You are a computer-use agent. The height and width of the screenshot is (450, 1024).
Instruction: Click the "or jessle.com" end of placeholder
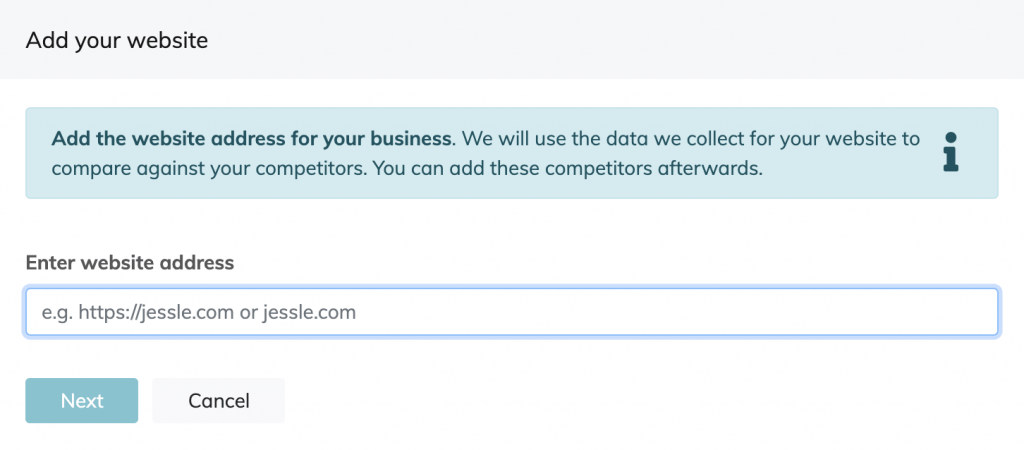tap(298, 312)
